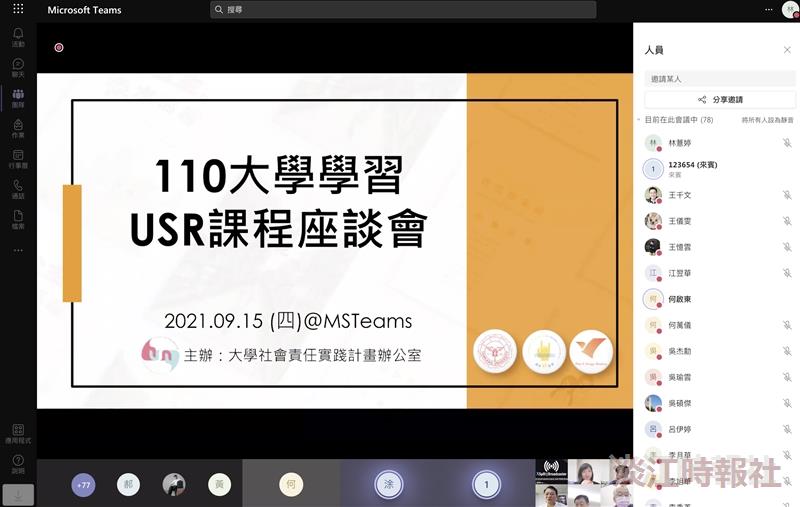Open the Chat (聊天) sidebar icon
This screenshot has height=507, width=800.
[18, 68]
